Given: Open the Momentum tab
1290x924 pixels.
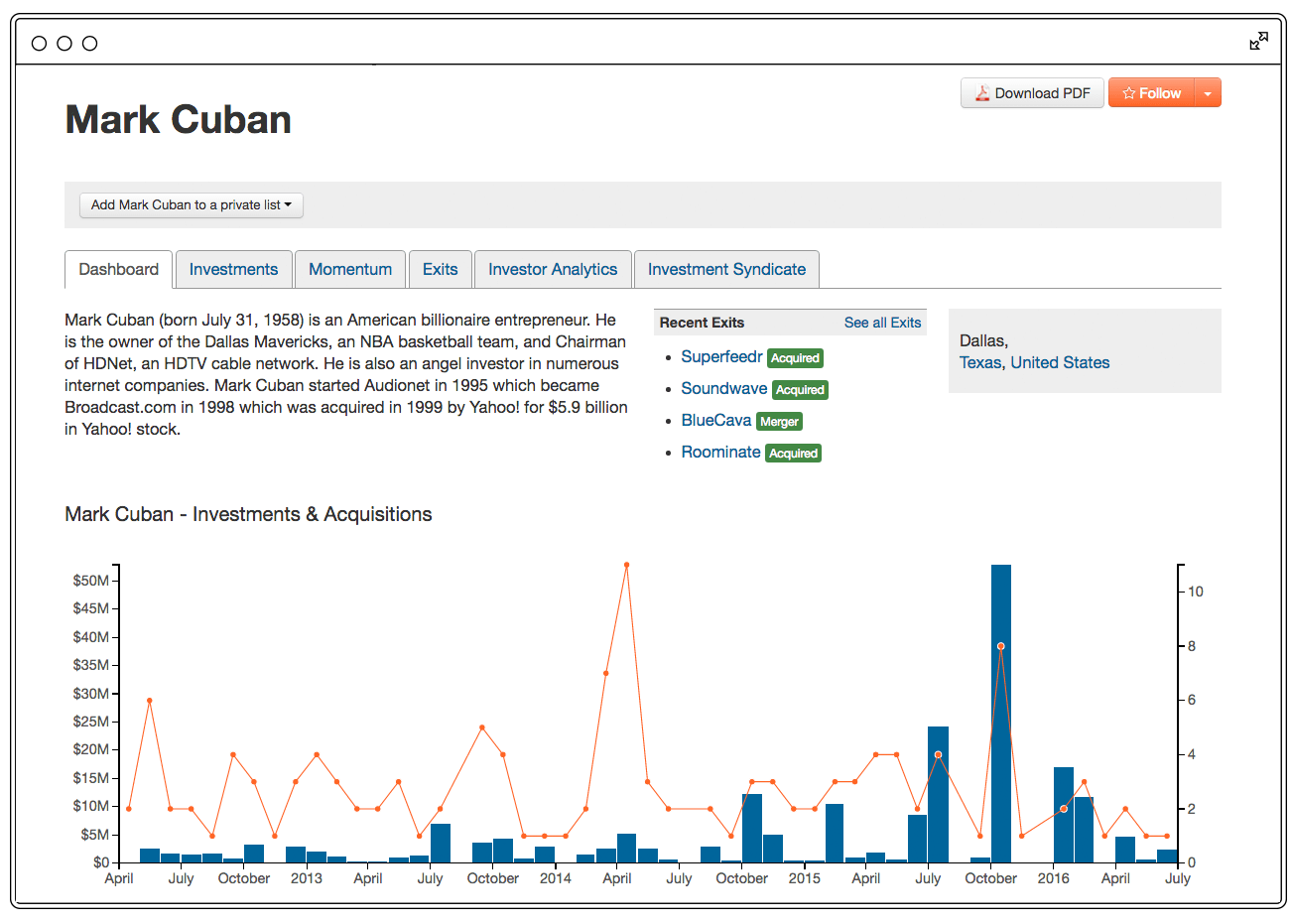Looking at the screenshot, I should [x=350, y=270].
